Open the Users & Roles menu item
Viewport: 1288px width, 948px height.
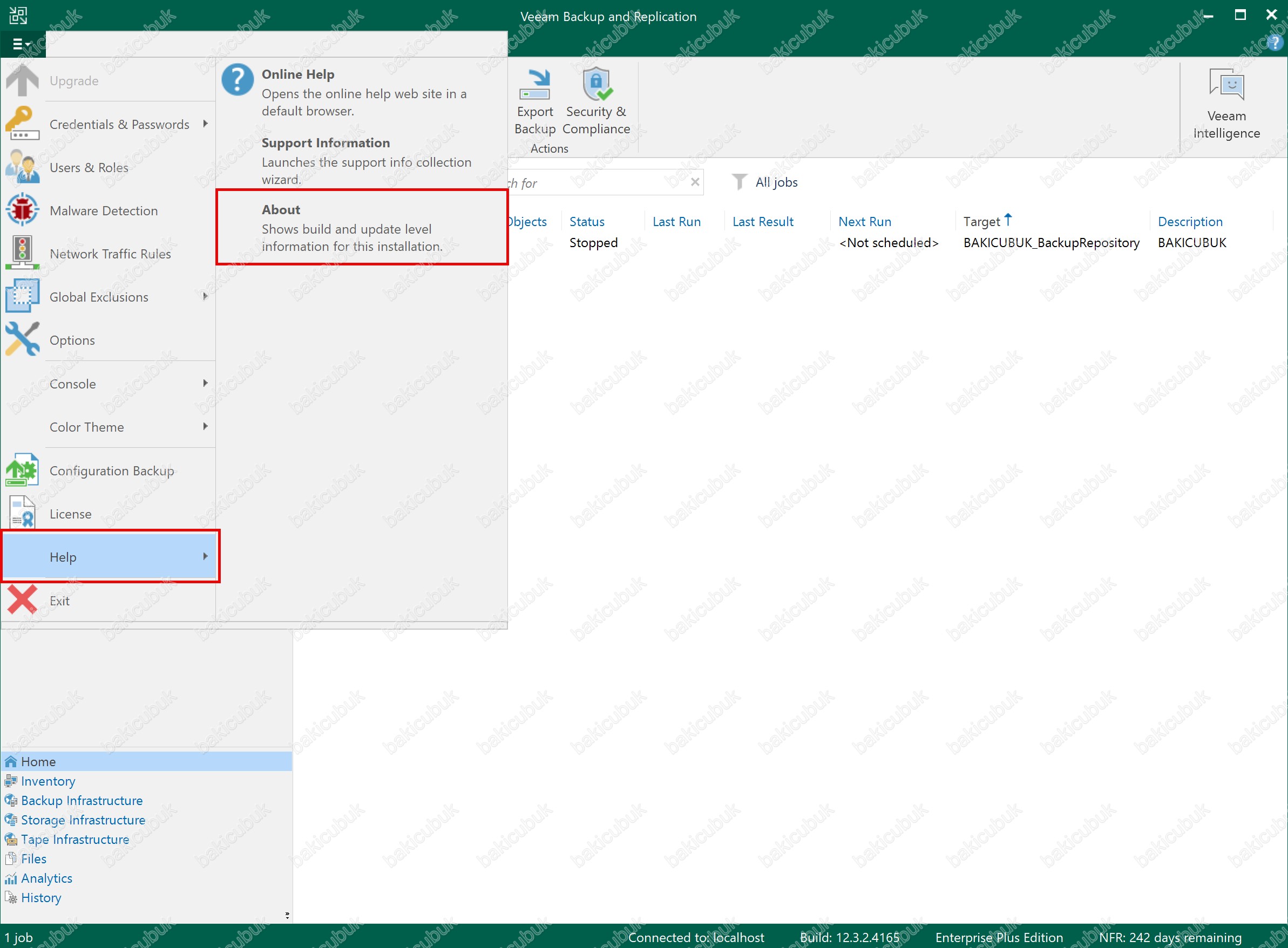pyautogui.click(x=89, y=168)
